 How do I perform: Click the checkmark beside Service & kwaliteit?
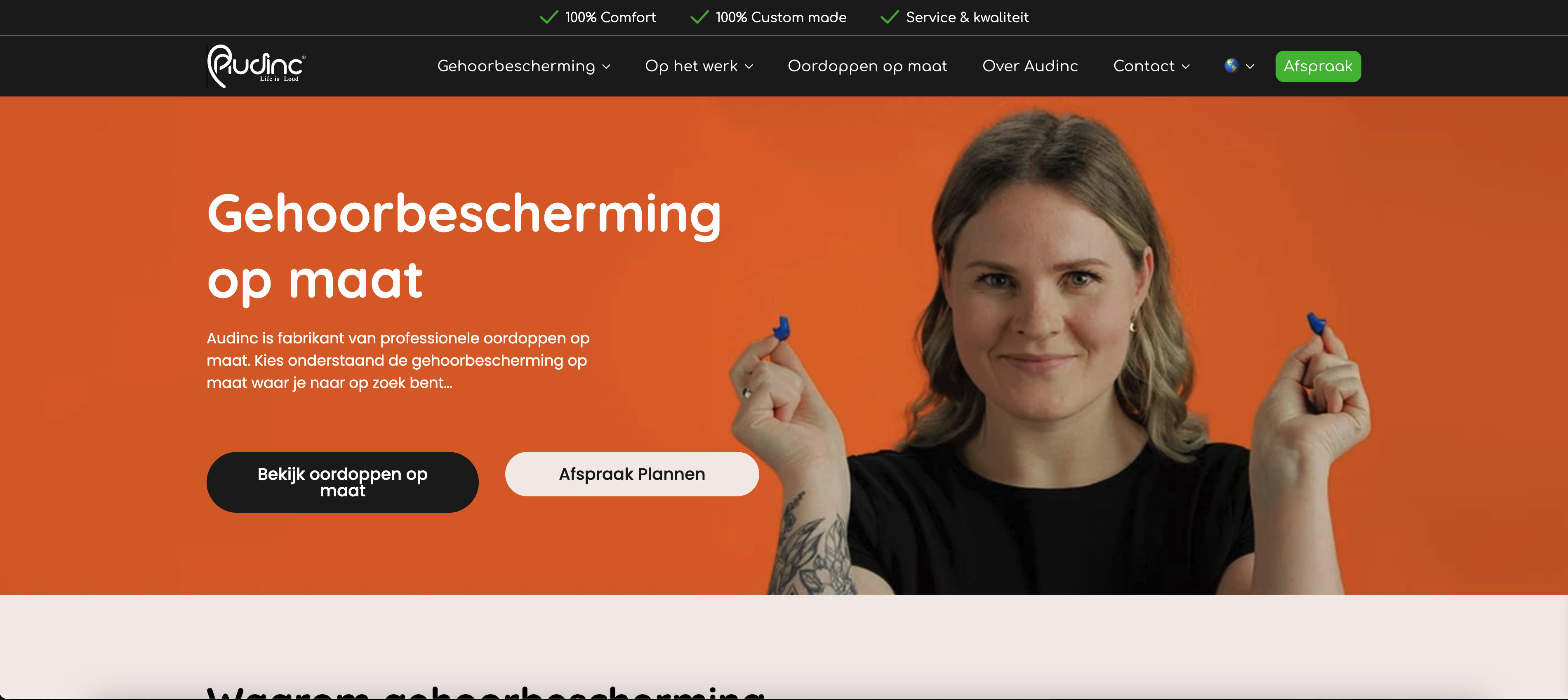point(889,17)
